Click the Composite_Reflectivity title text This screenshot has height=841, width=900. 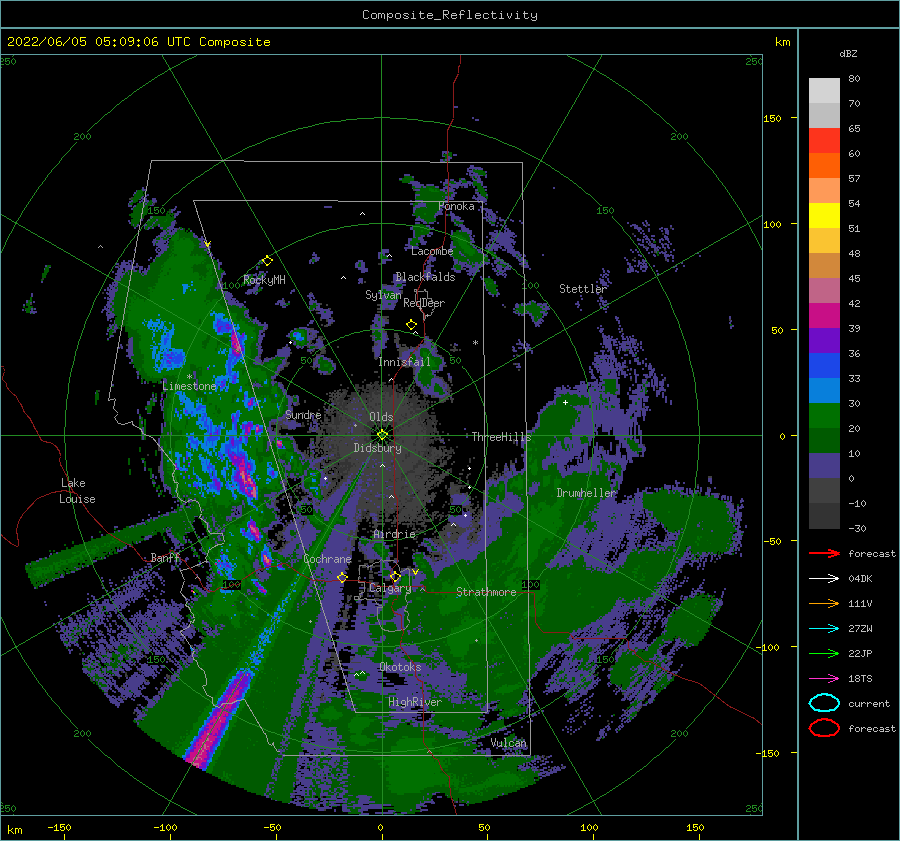450,15
